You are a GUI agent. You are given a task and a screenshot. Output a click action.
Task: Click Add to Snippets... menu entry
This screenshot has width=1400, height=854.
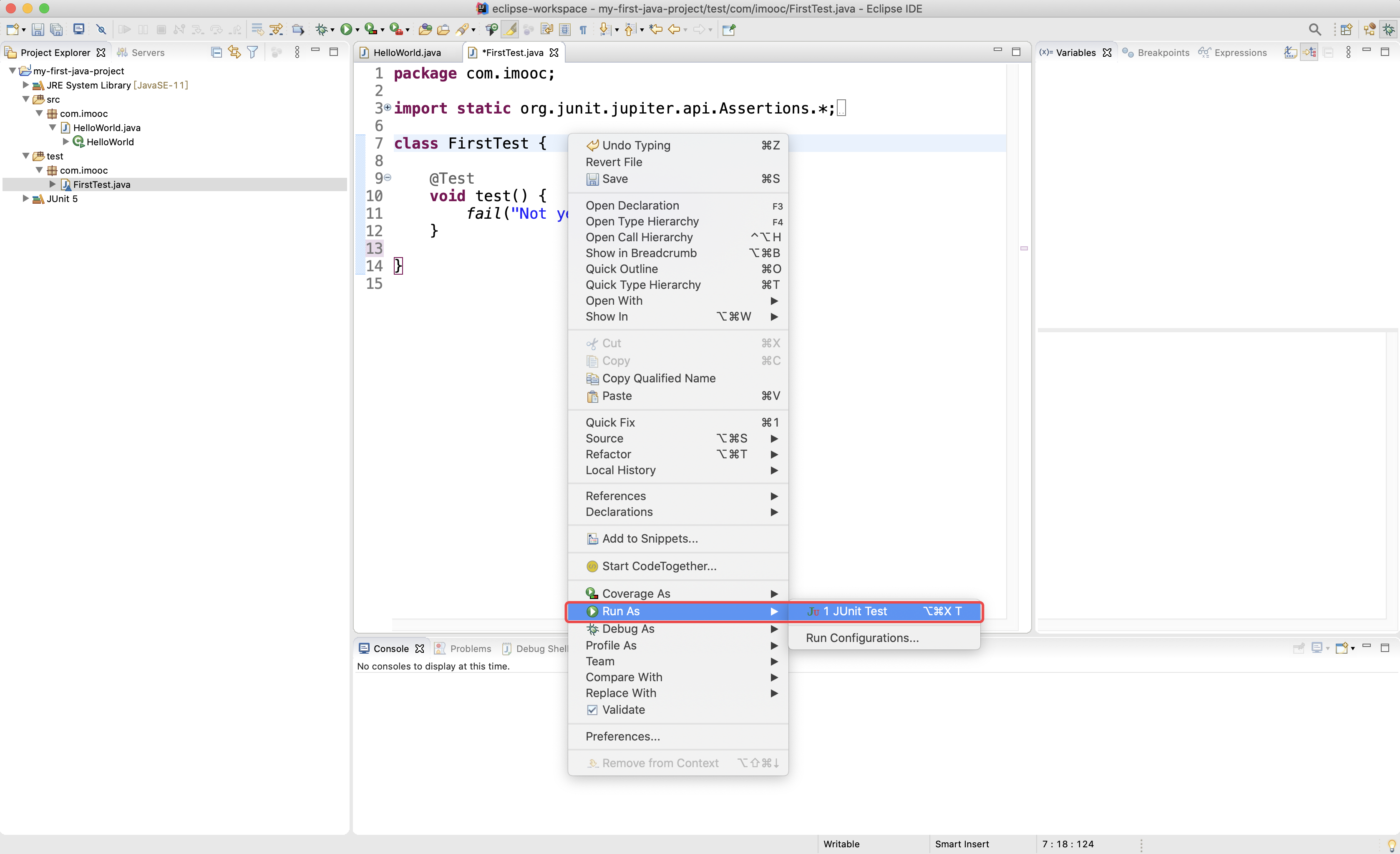678,538
